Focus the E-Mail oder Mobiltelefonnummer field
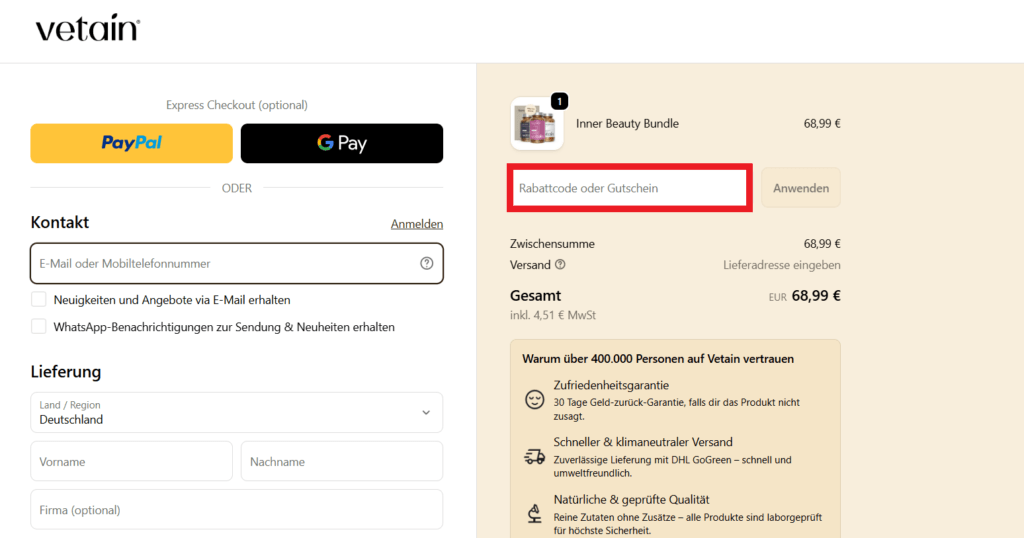1024x538 pixels. [x=236, y=263]
